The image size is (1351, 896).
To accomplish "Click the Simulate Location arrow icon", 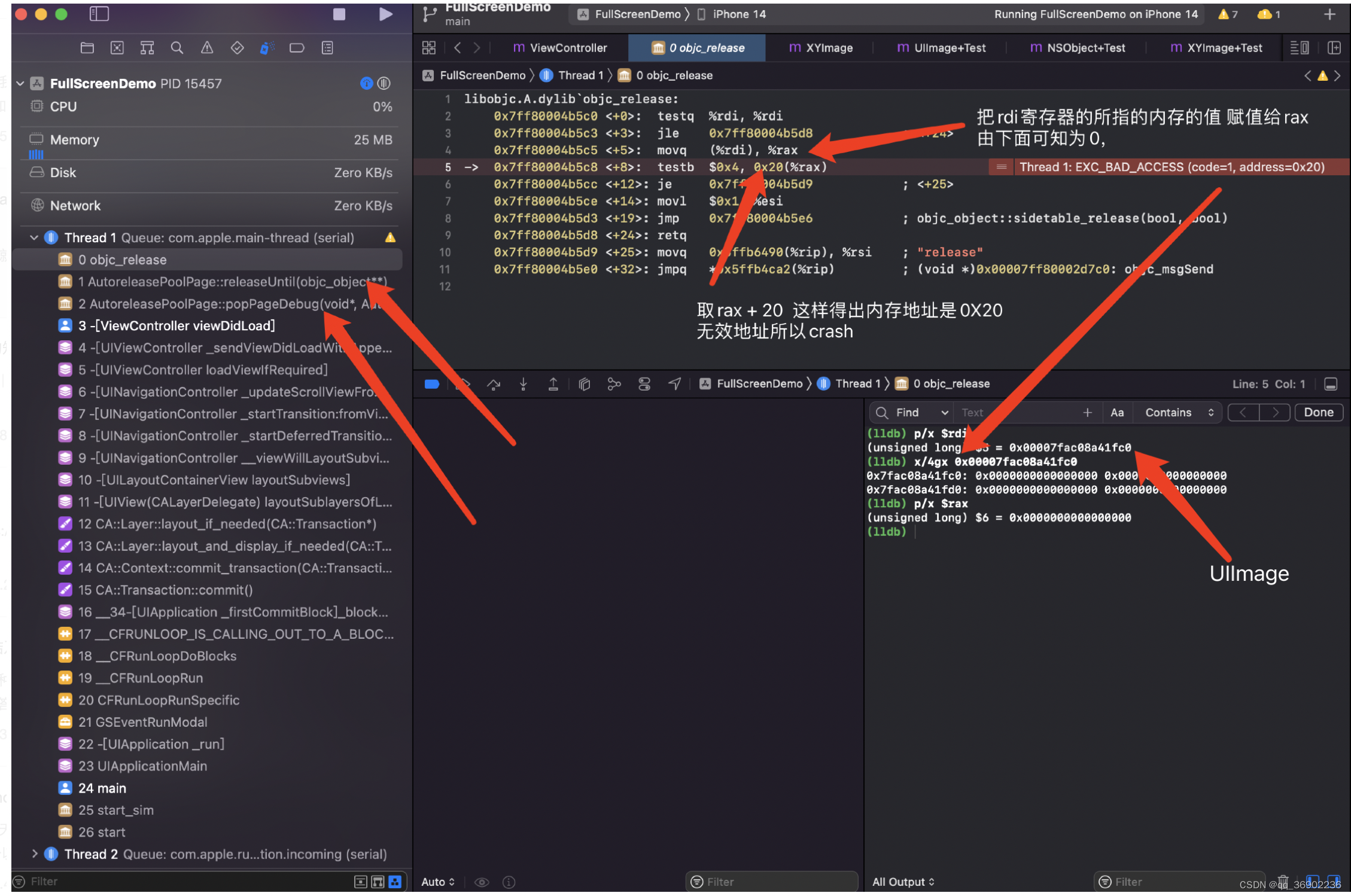I will click(x=675, y=384).
